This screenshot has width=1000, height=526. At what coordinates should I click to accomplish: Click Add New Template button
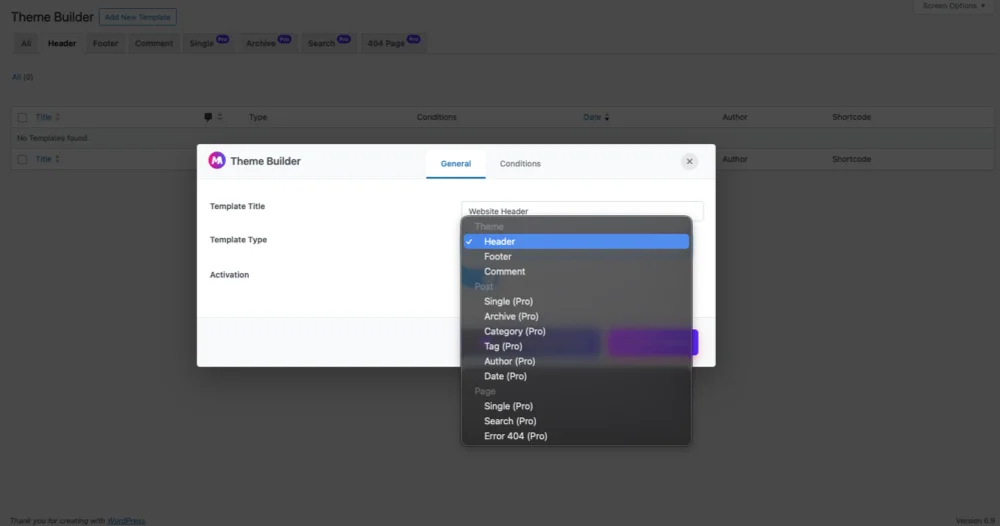coord(138,17)
